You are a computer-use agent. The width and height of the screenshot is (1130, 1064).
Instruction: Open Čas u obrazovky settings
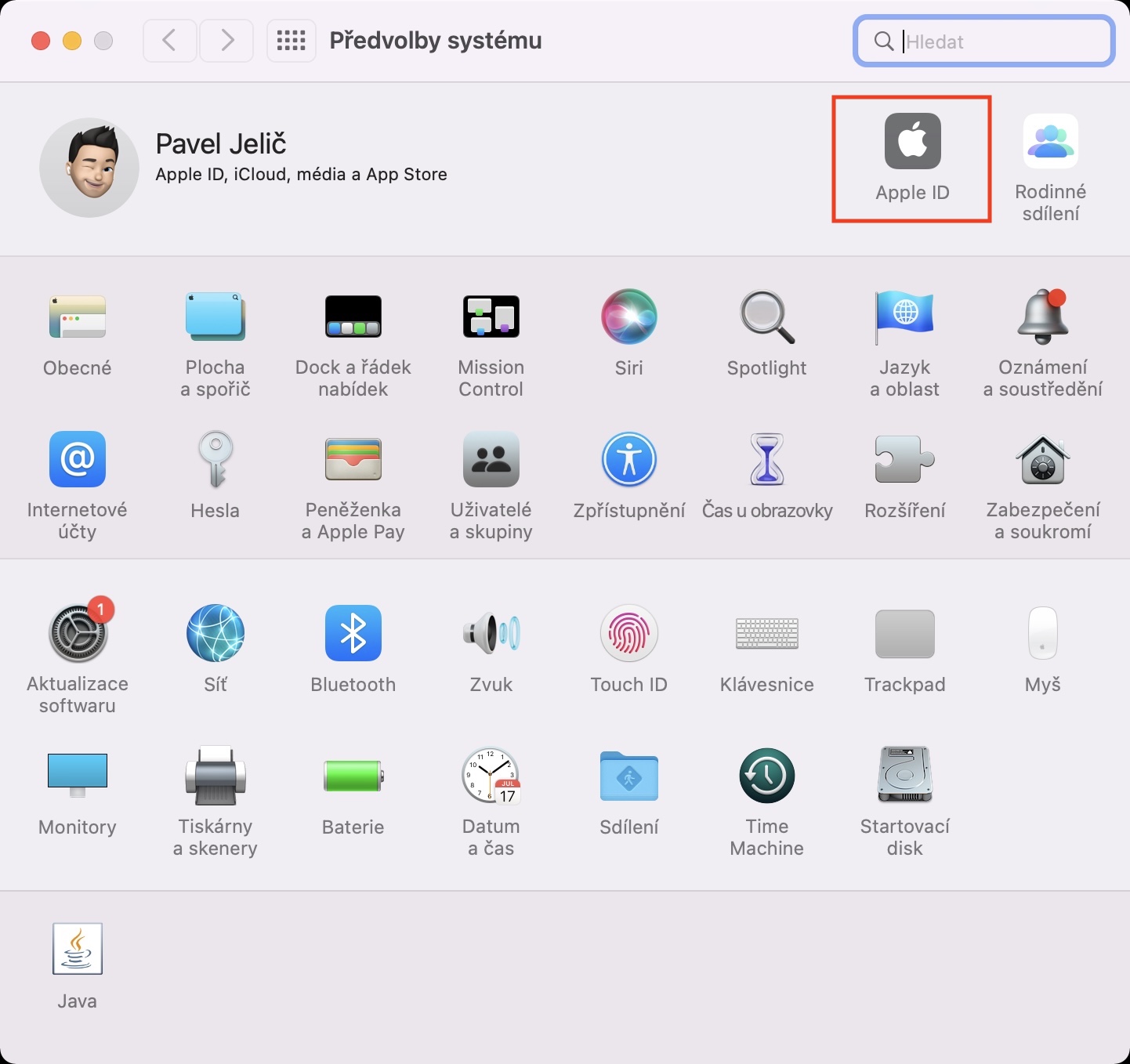coord(767,476)
